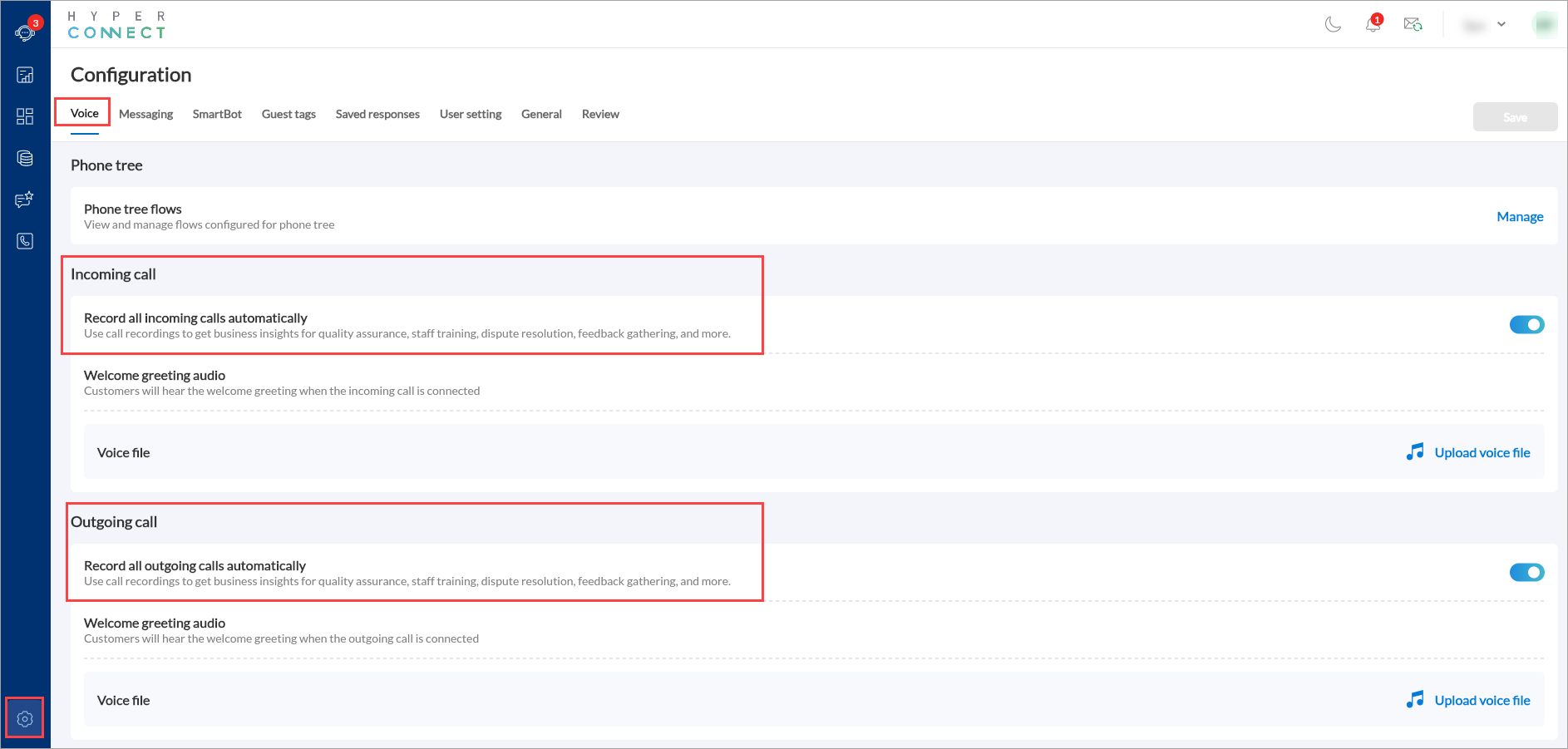Click 'View and manage flows configured' description
This screenshot has width=1568, height=749.
point(209,224)
